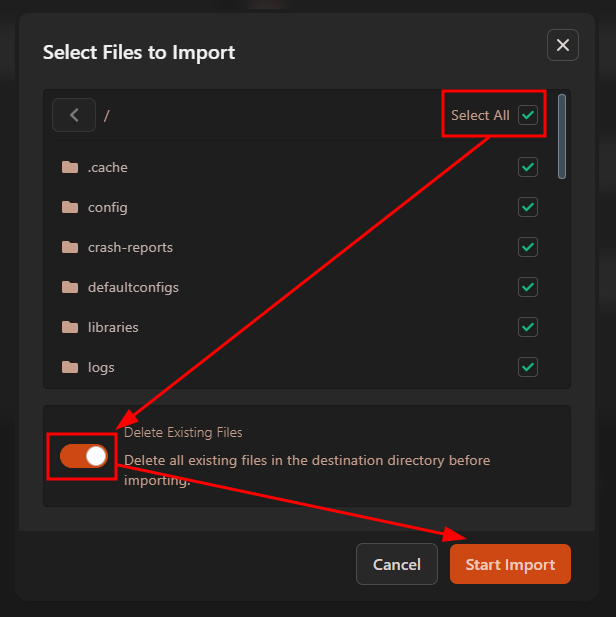616x617 pixels.
Task: Open the libraries folder name
Action: 113,327
